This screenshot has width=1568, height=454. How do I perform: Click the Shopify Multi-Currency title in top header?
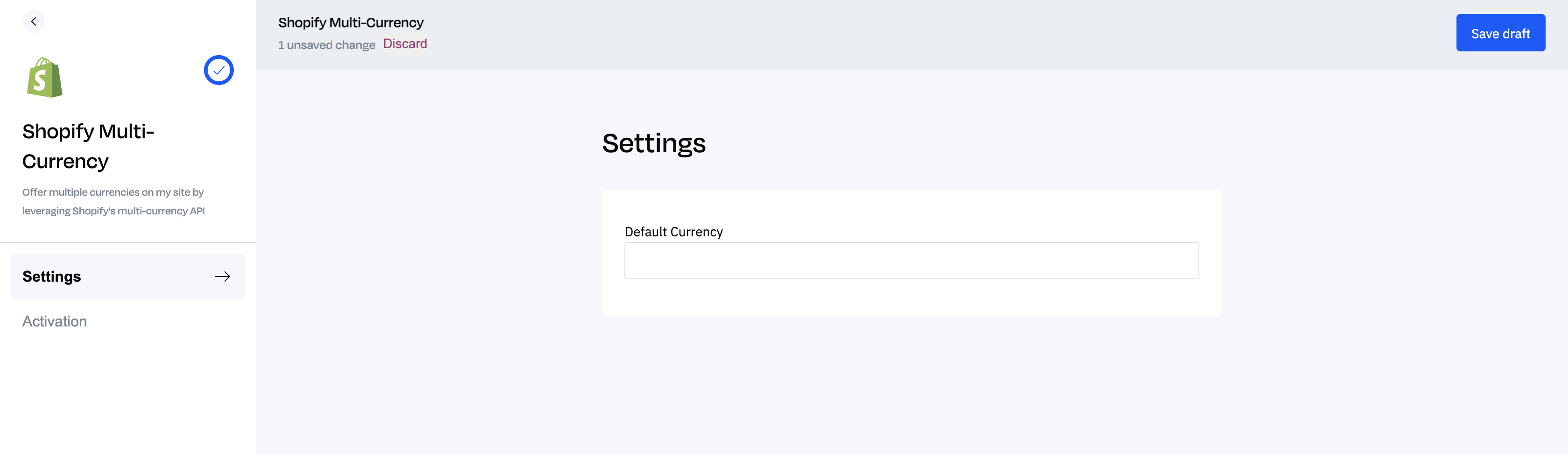(x=350, y=22)
